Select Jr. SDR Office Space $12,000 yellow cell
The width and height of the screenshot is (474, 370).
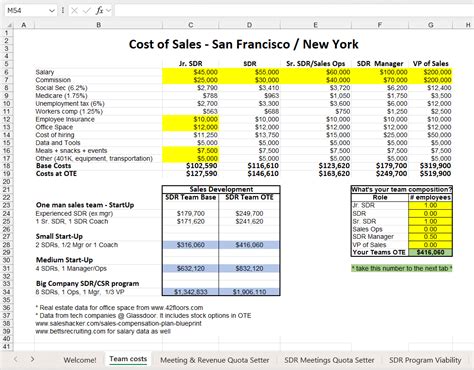tap(191, 127)
